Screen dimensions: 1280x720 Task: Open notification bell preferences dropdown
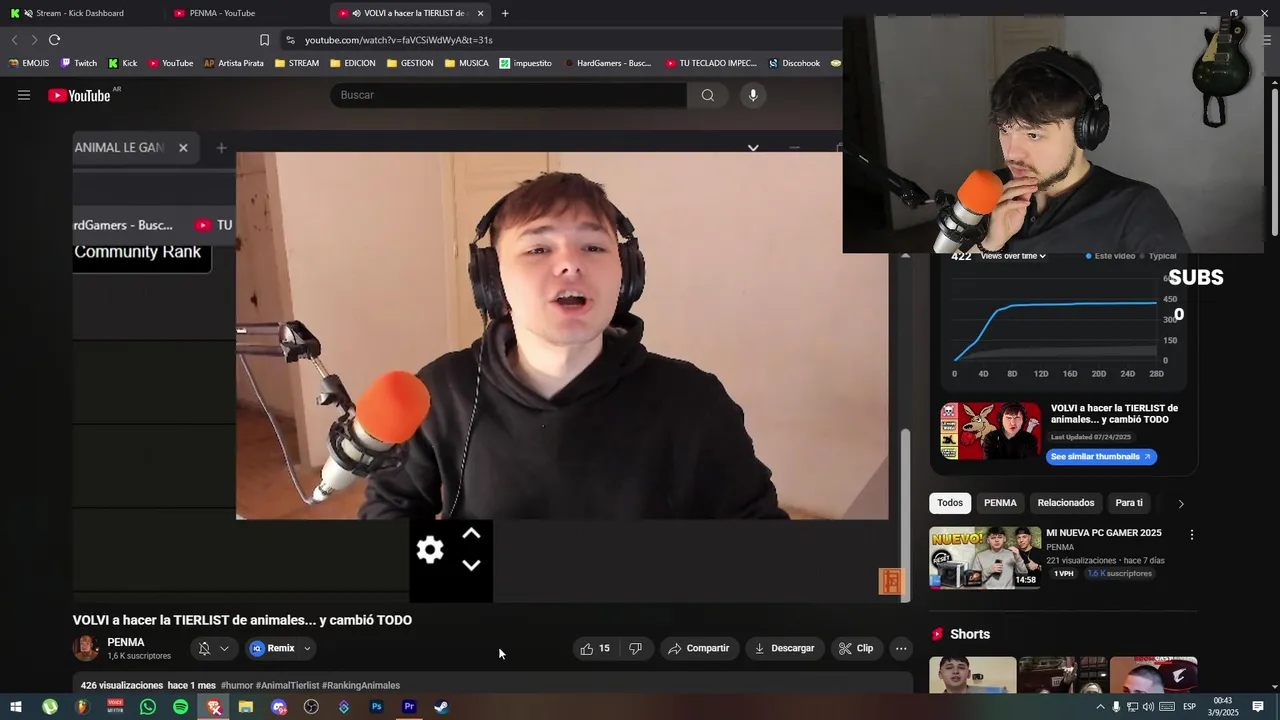[x=213, y=648]
